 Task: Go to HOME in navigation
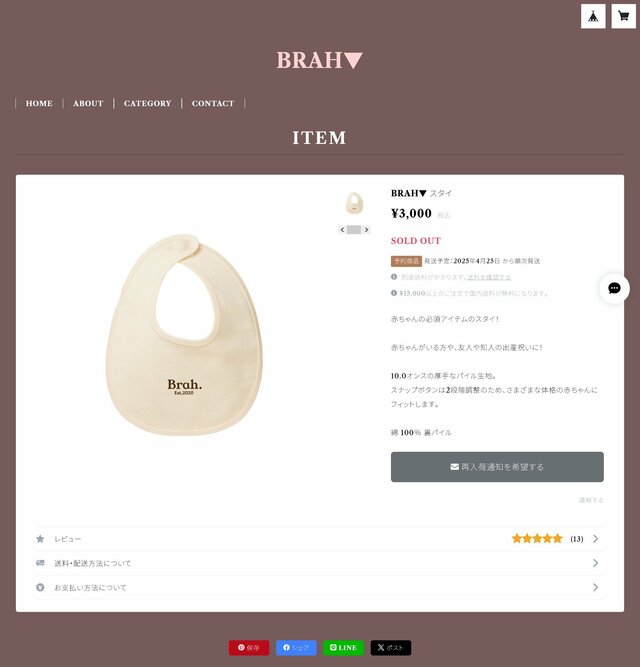click(39, 103)
